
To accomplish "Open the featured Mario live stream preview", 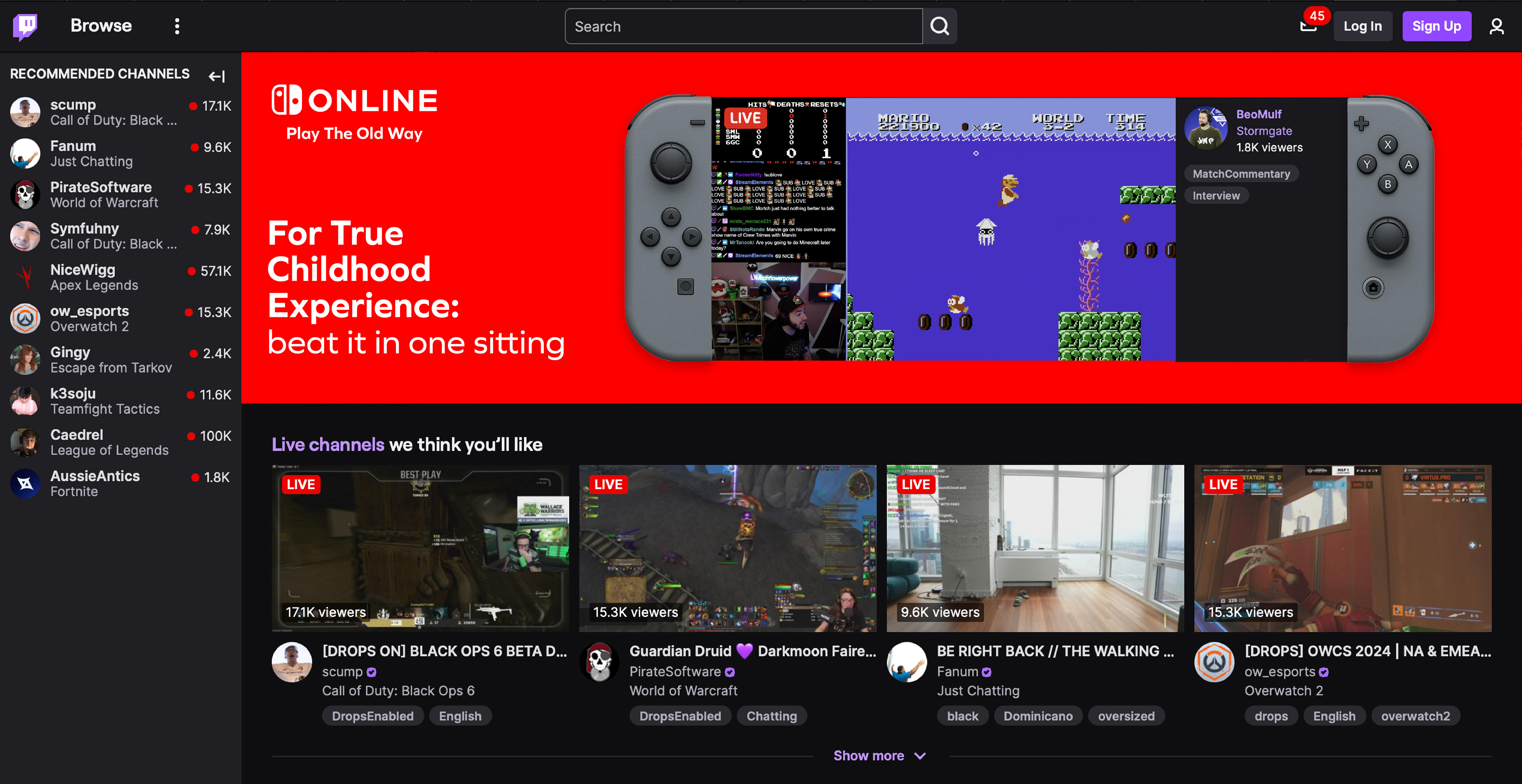I will [x=944, y=229].
